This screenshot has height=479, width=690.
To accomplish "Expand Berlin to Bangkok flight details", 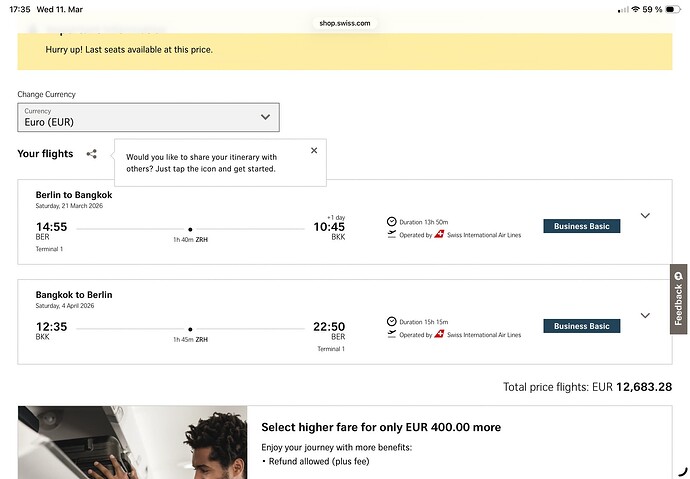I will [x=645, y=216].
